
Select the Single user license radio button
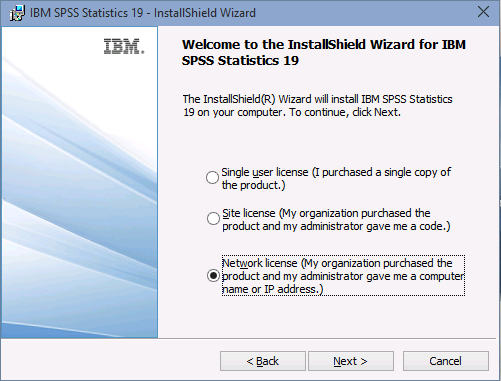tap(212, 177)
